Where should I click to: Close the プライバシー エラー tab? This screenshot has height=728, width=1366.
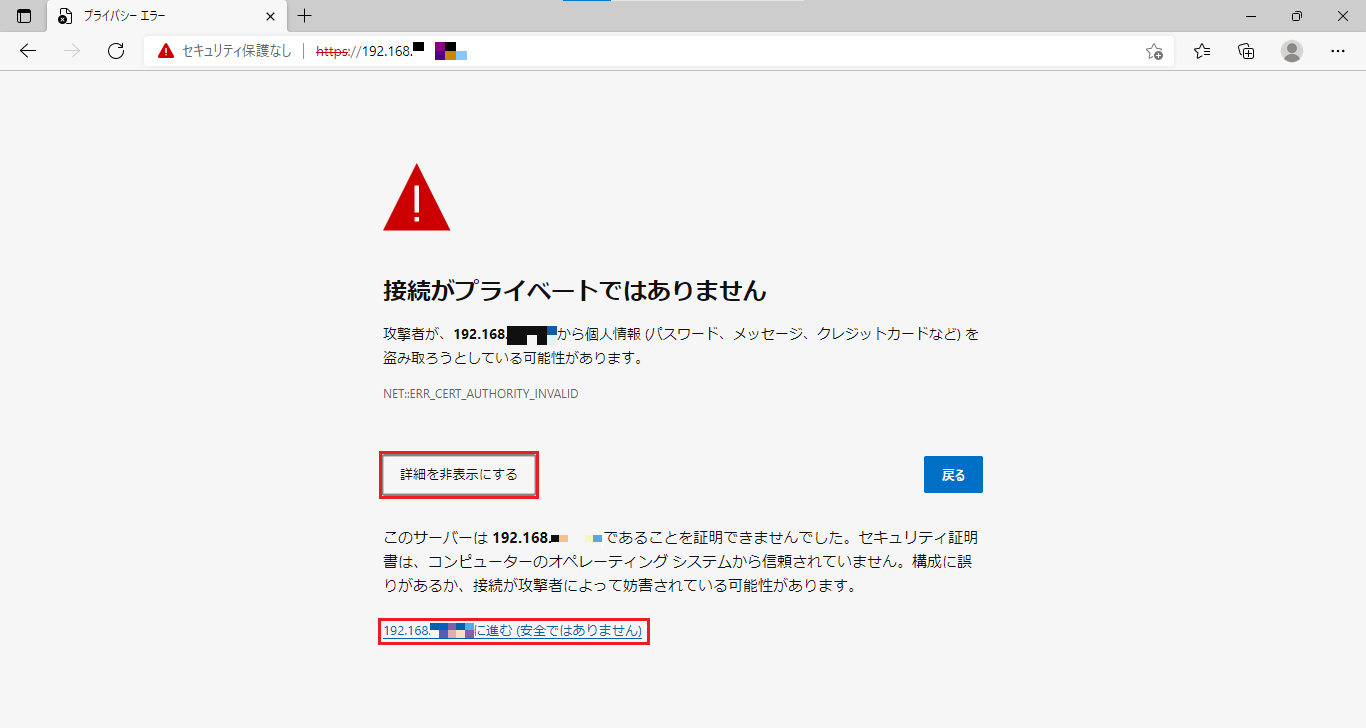coord(270,16)
